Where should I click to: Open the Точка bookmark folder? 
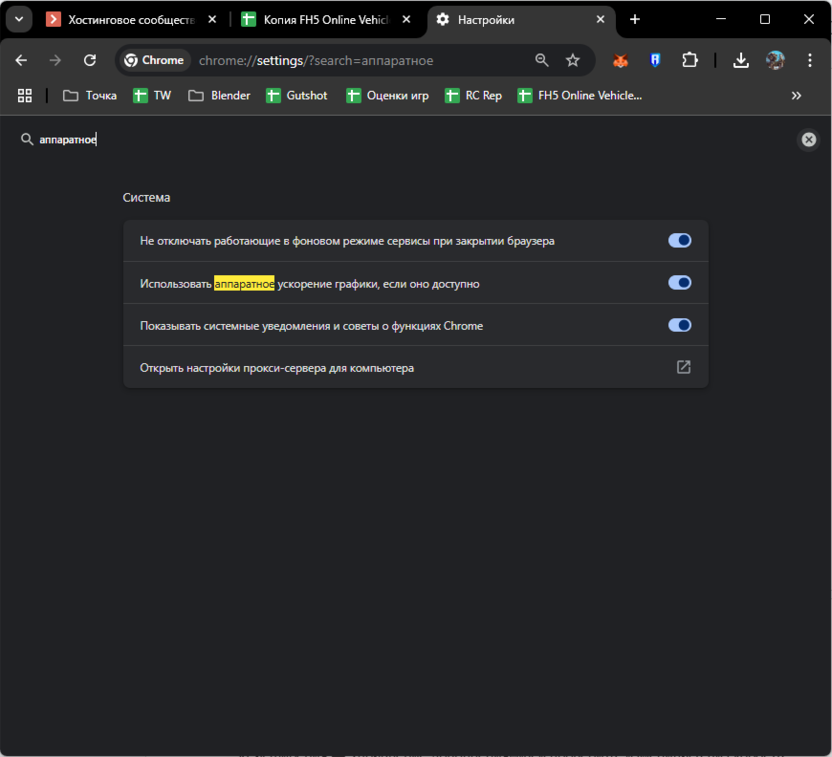click(x=90, y=95)
